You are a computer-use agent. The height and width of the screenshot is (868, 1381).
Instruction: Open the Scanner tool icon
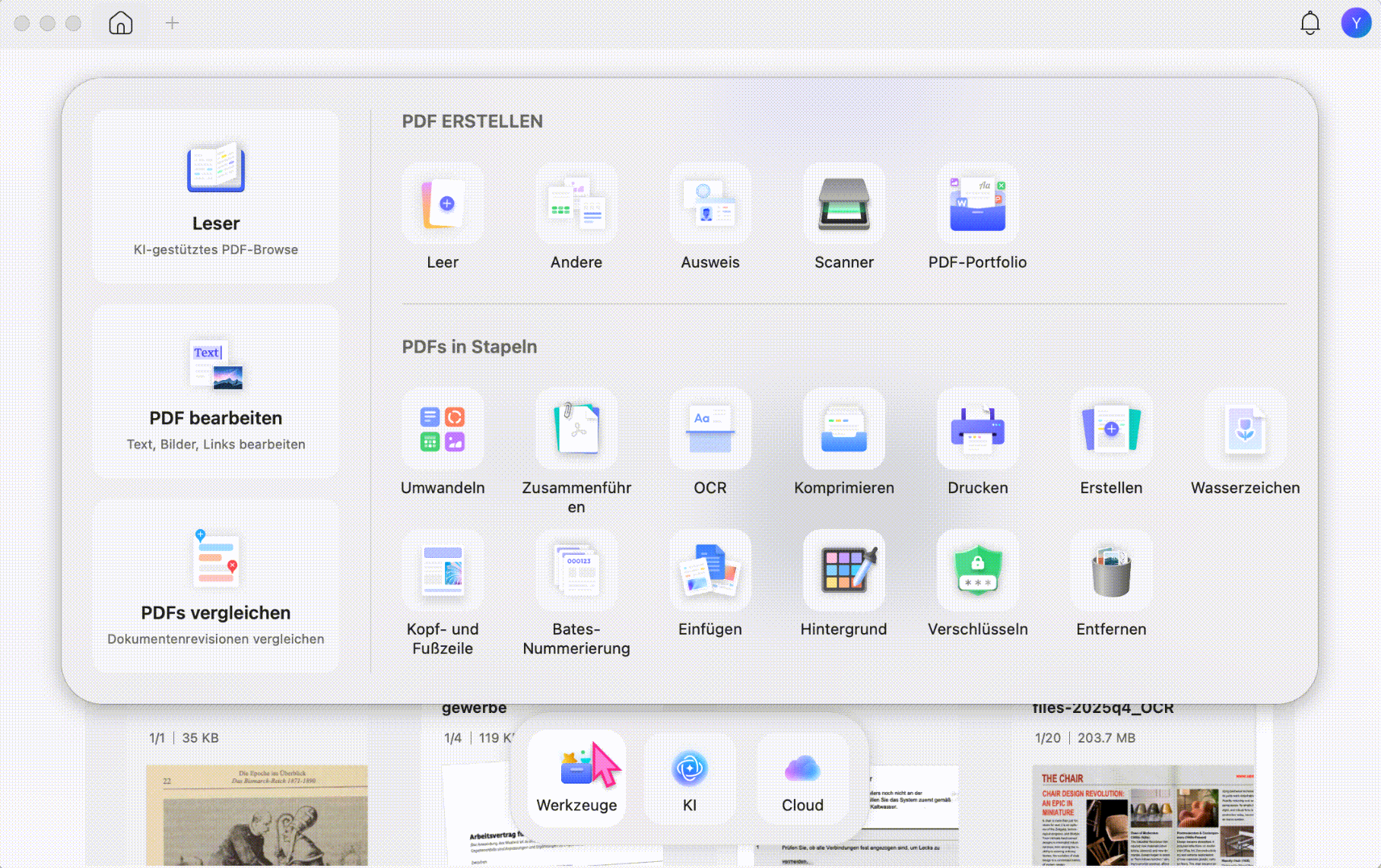844,203
